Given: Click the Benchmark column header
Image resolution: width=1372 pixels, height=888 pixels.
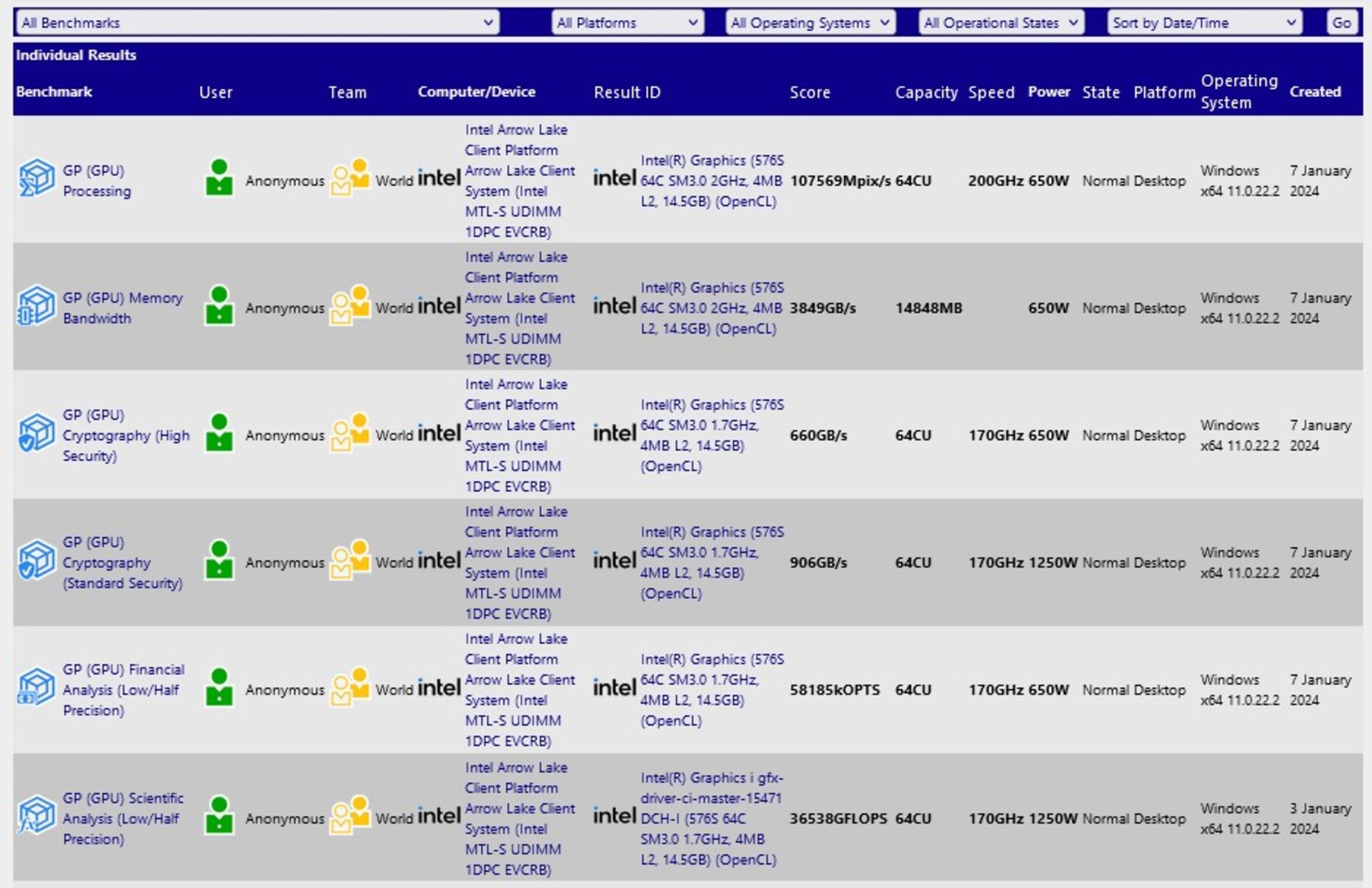Looking at the screenshot, I should 54,92.
